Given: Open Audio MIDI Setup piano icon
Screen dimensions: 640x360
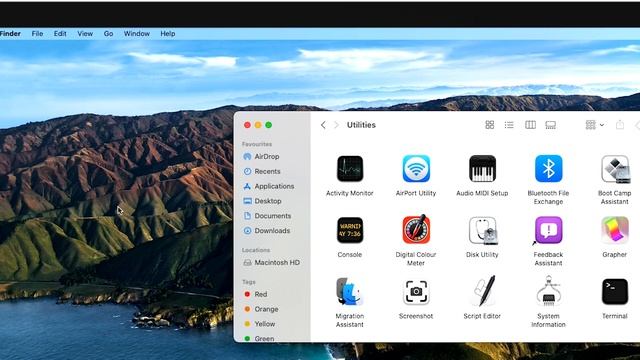Looking at the screenshot, I should pyautogui.click(x=482, y=169).
